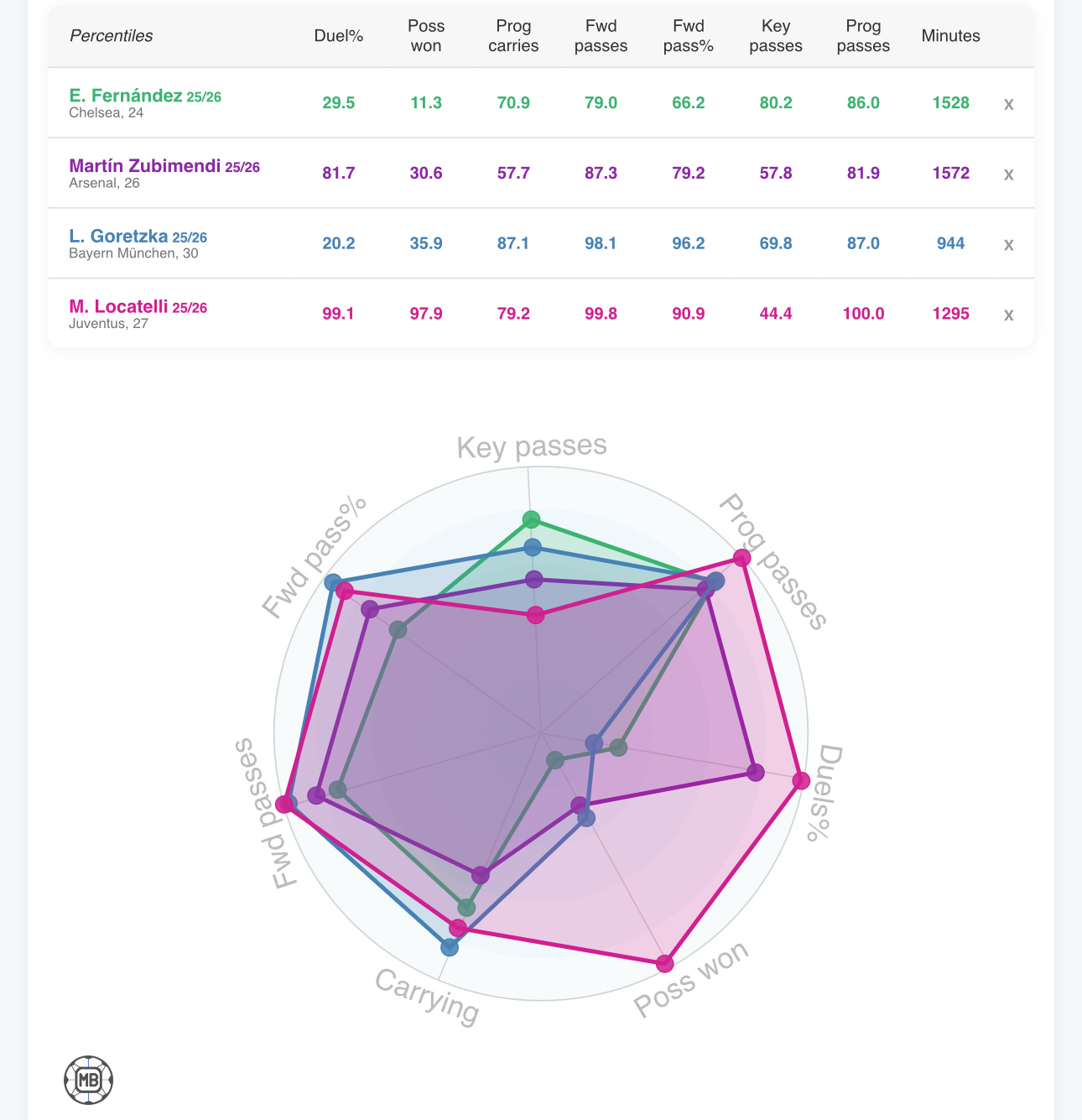Viewport: 1082px width, 1120px height.
Task: Click the Key passes column header
Action: [776, 36]
